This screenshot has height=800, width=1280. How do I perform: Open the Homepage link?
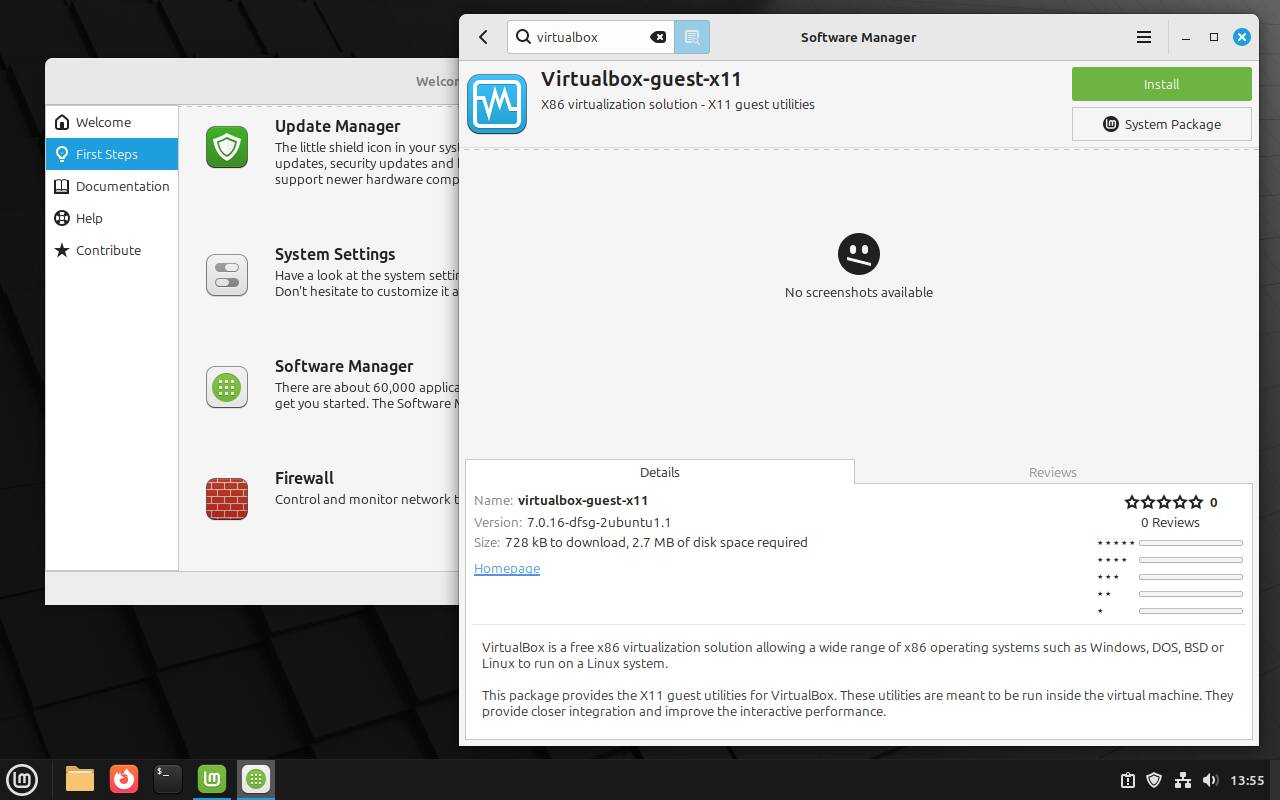507,568
